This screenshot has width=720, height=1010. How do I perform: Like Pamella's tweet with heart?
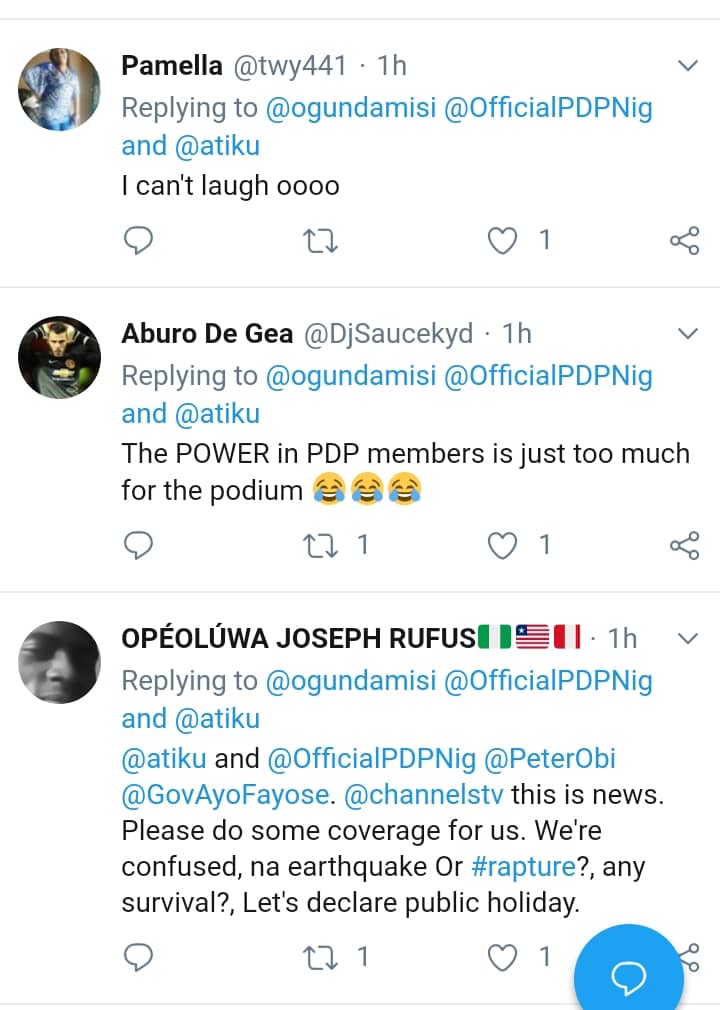502,240
